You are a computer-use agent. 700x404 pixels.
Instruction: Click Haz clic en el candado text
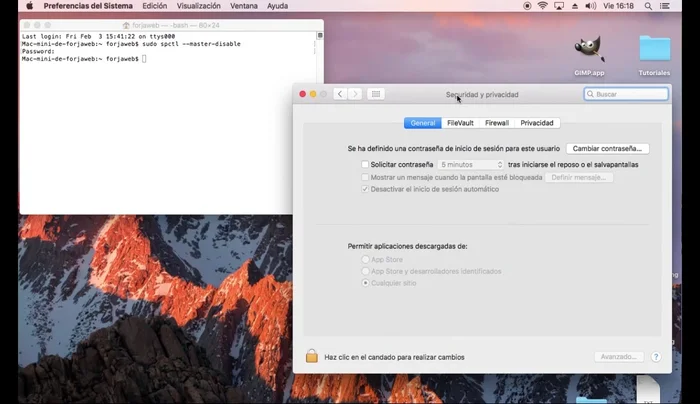coord(395,357)
